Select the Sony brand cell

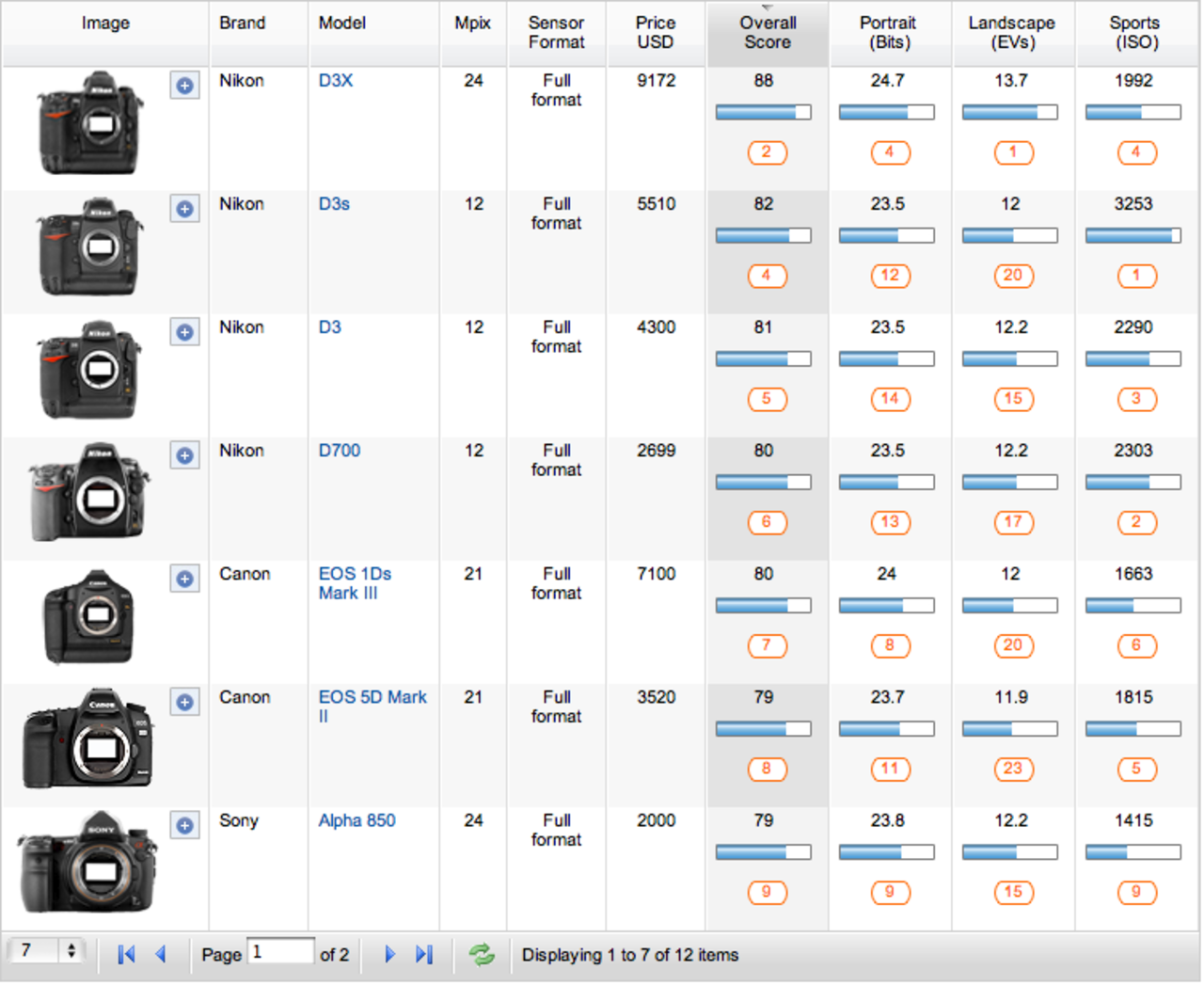coord(239,820)
